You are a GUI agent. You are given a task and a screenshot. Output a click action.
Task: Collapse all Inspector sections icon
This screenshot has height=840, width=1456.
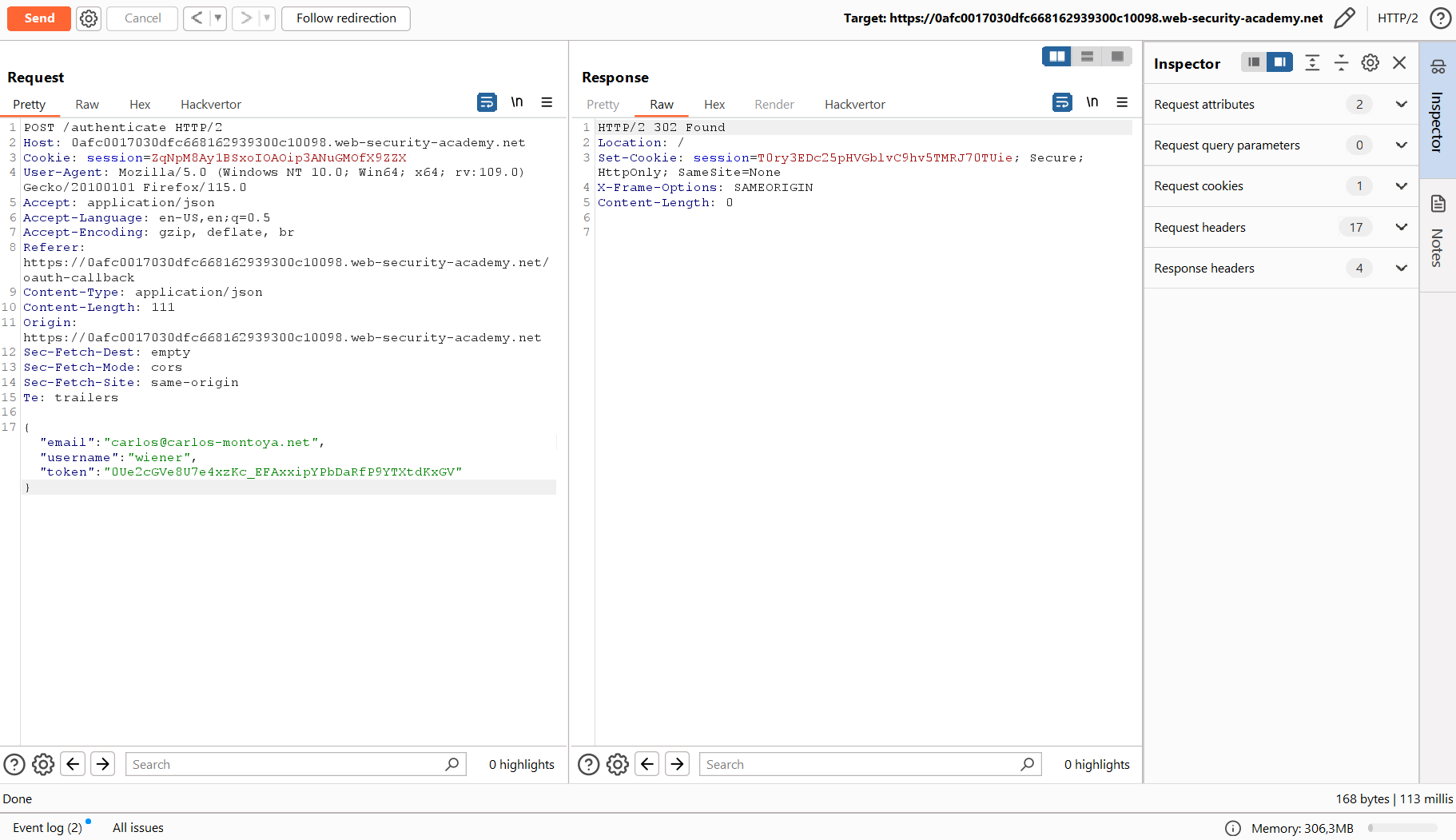[1341, 62]
